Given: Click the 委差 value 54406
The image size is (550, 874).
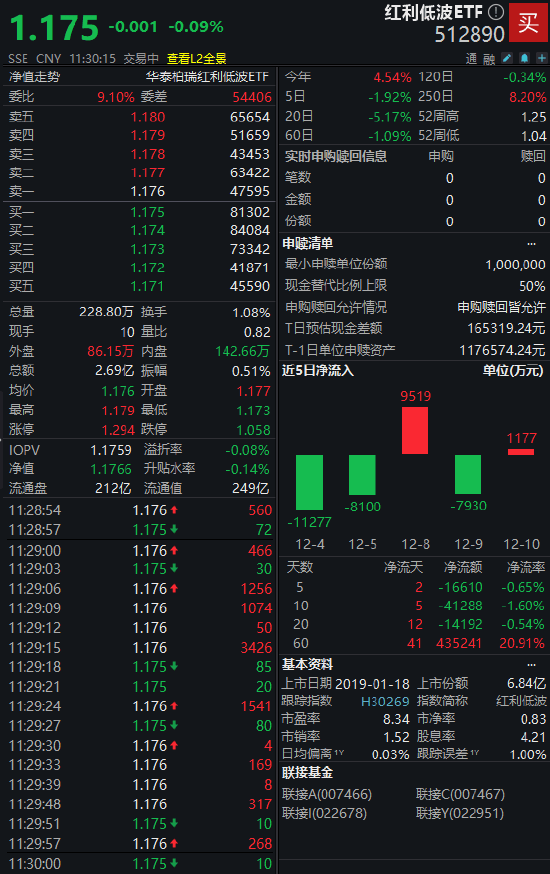Looking at the screenshot, I should pyautogui.click(x=252, y=97).
